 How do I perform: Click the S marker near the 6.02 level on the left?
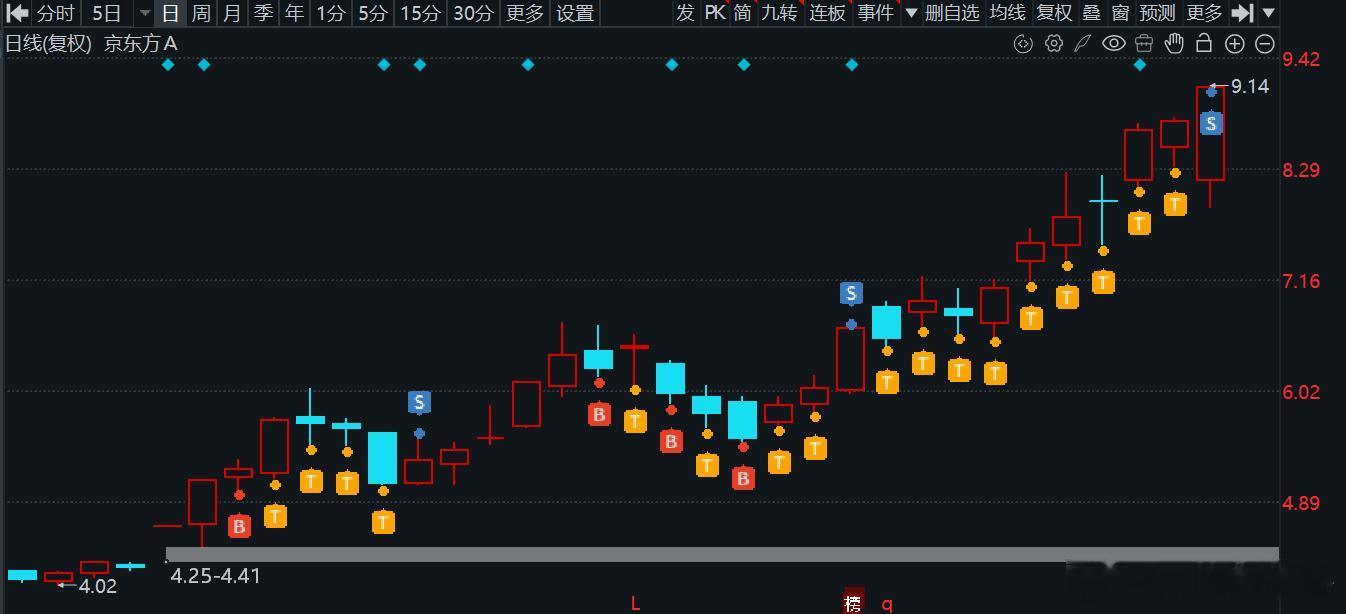point(419,402)
